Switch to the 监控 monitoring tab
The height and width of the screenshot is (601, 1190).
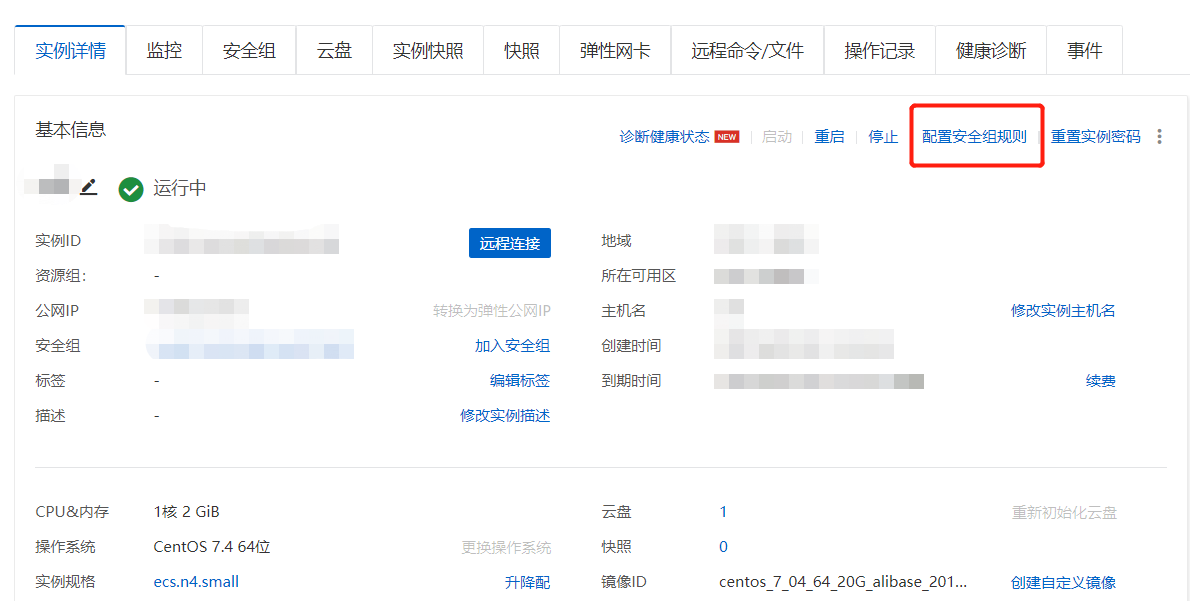(164, 49)
